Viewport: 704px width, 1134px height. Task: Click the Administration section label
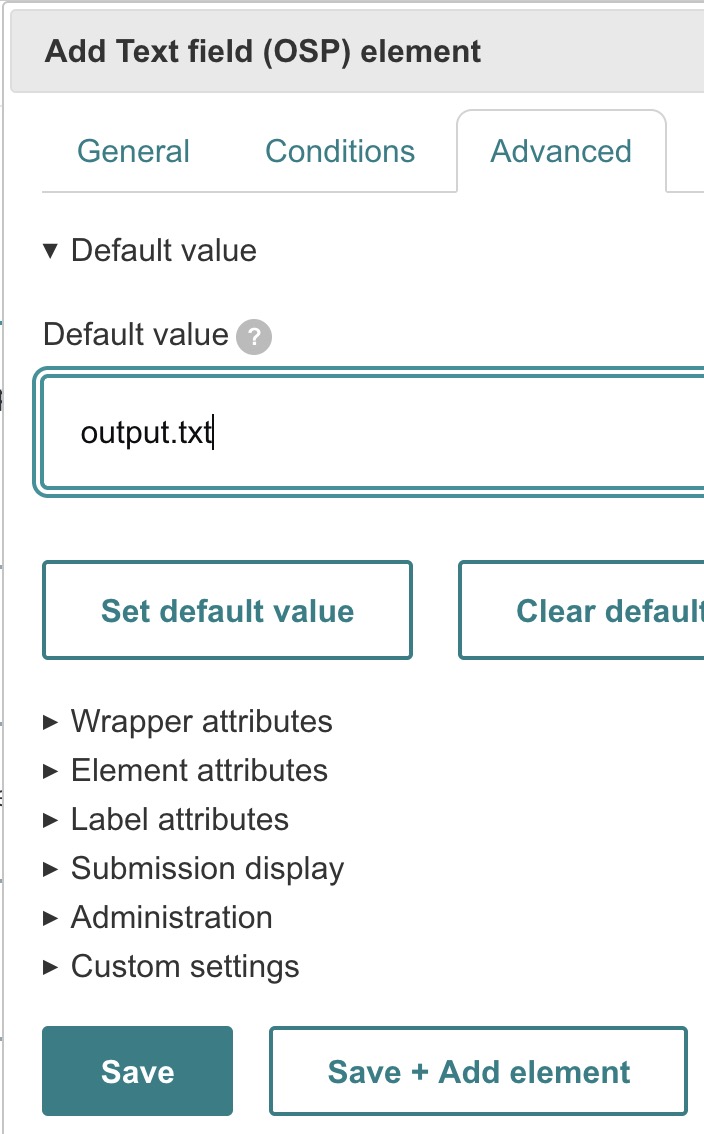(171, 918)
